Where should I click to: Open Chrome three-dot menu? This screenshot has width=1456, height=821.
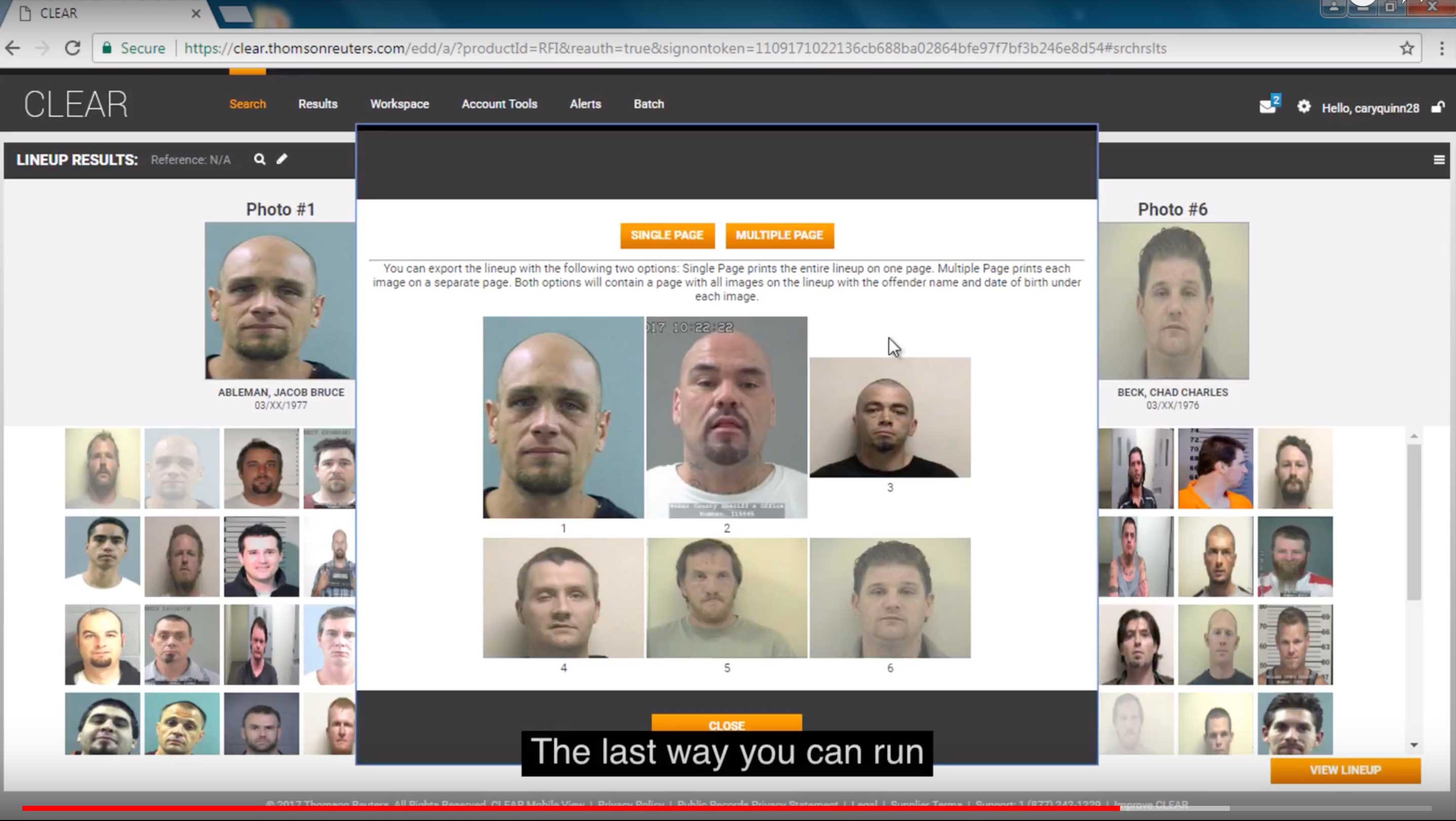1441,49
